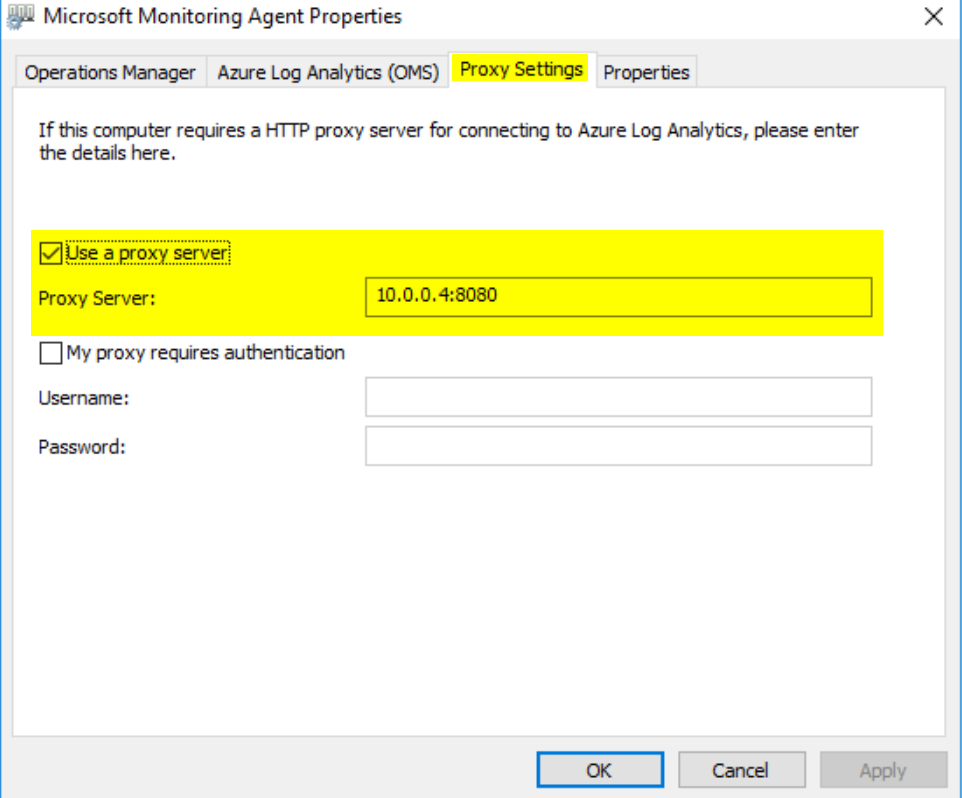Screen dimensions: 962x798
Task: Close the Monitoring Agent Properties dialog
Action: [933, 17]
